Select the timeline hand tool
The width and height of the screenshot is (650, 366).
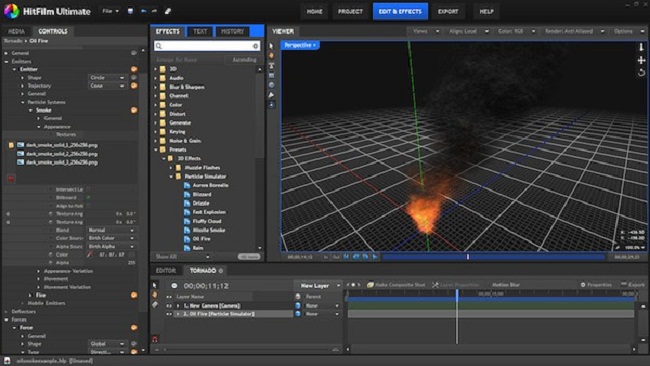tap(155, 295)
